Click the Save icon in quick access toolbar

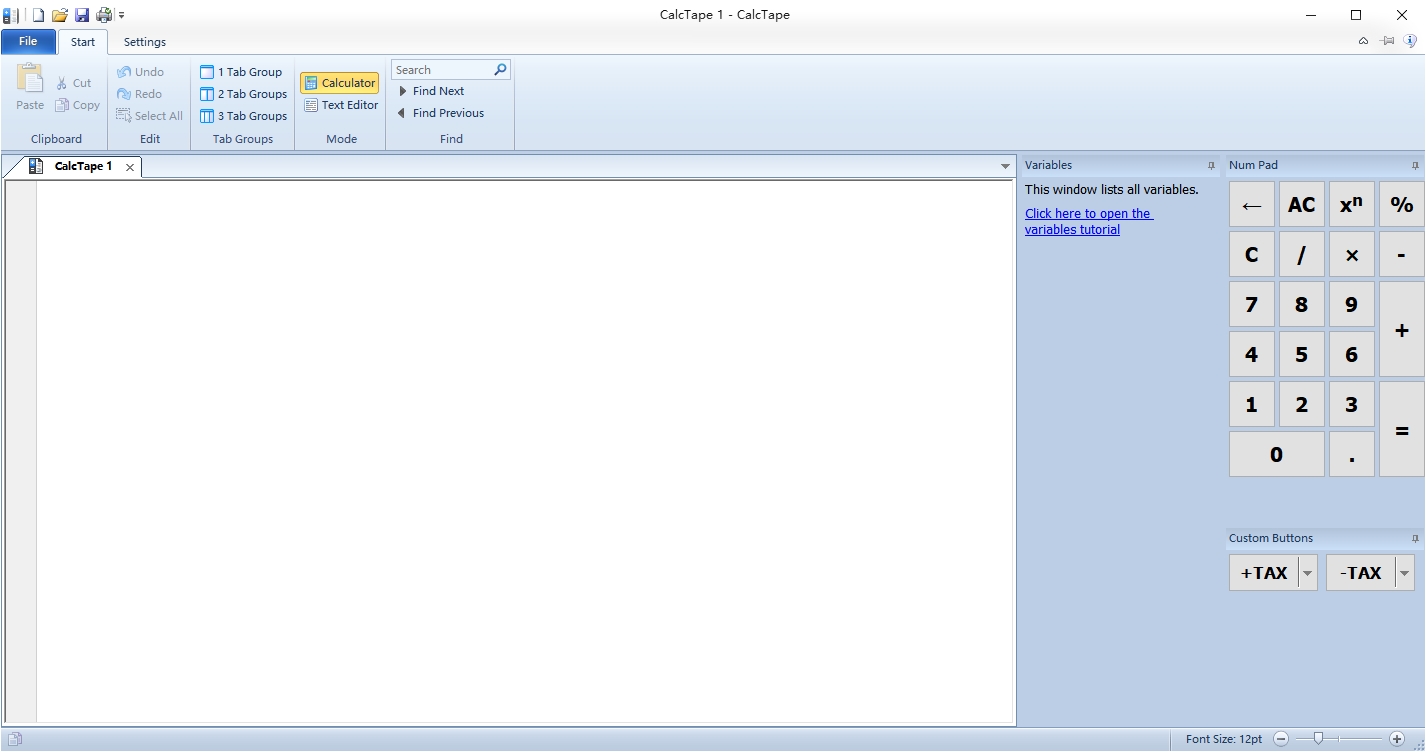(x=81, y=15)
